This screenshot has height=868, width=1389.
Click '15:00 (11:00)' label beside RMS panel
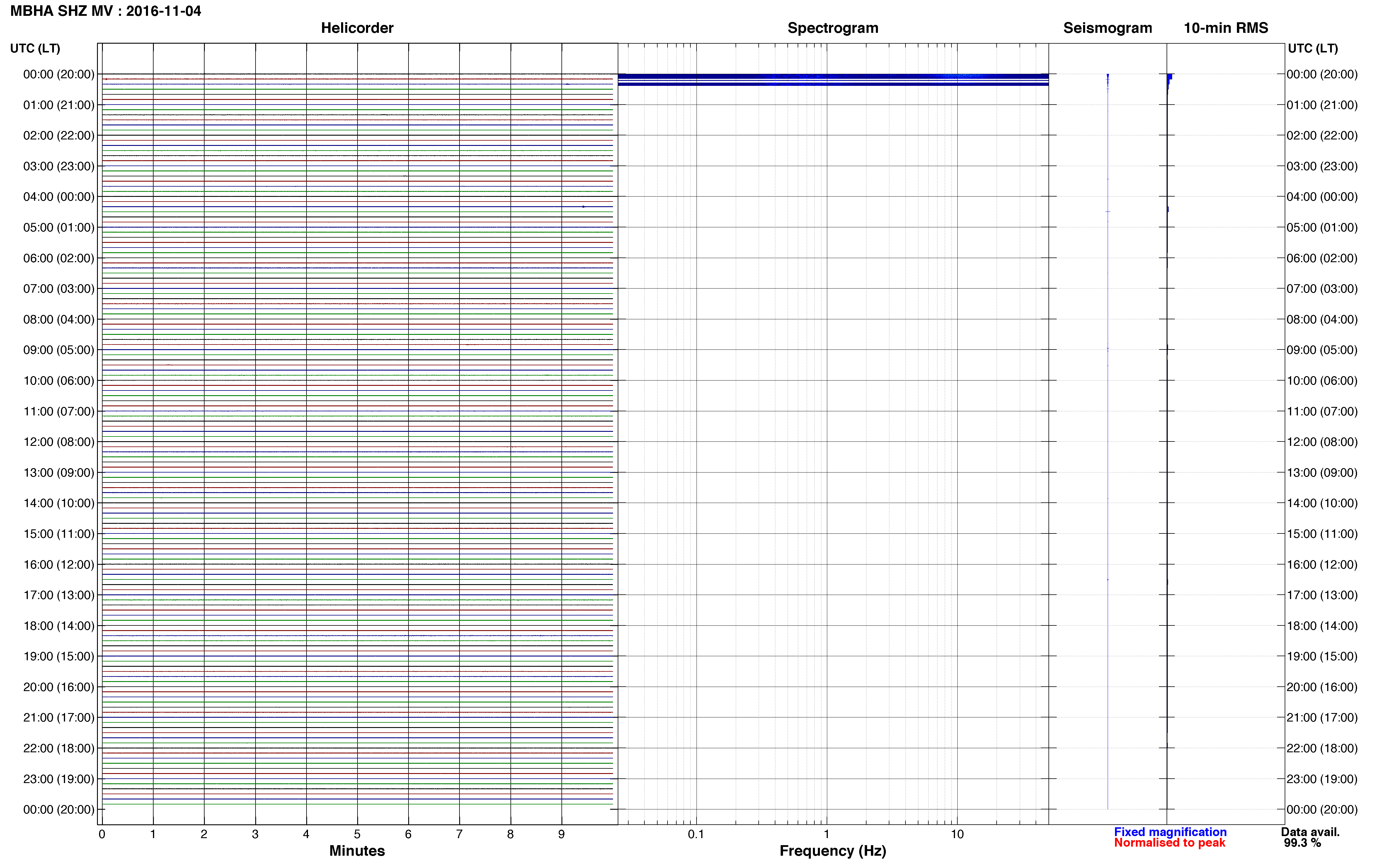coord(1322,534)
